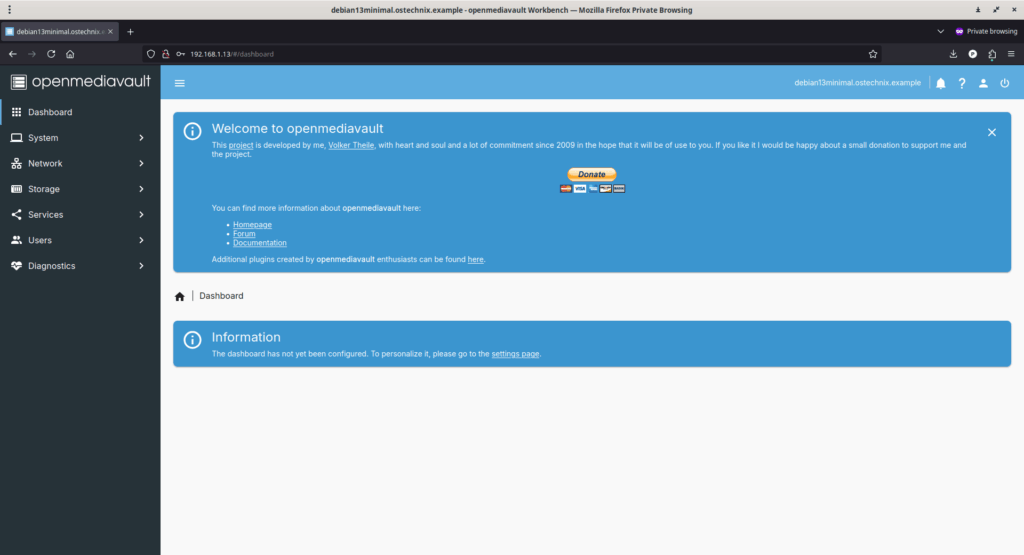Image resolution: width=1024 pixels, height=555 pixels.
Task: Go back with browser back arrow
Action: point(13,54)
